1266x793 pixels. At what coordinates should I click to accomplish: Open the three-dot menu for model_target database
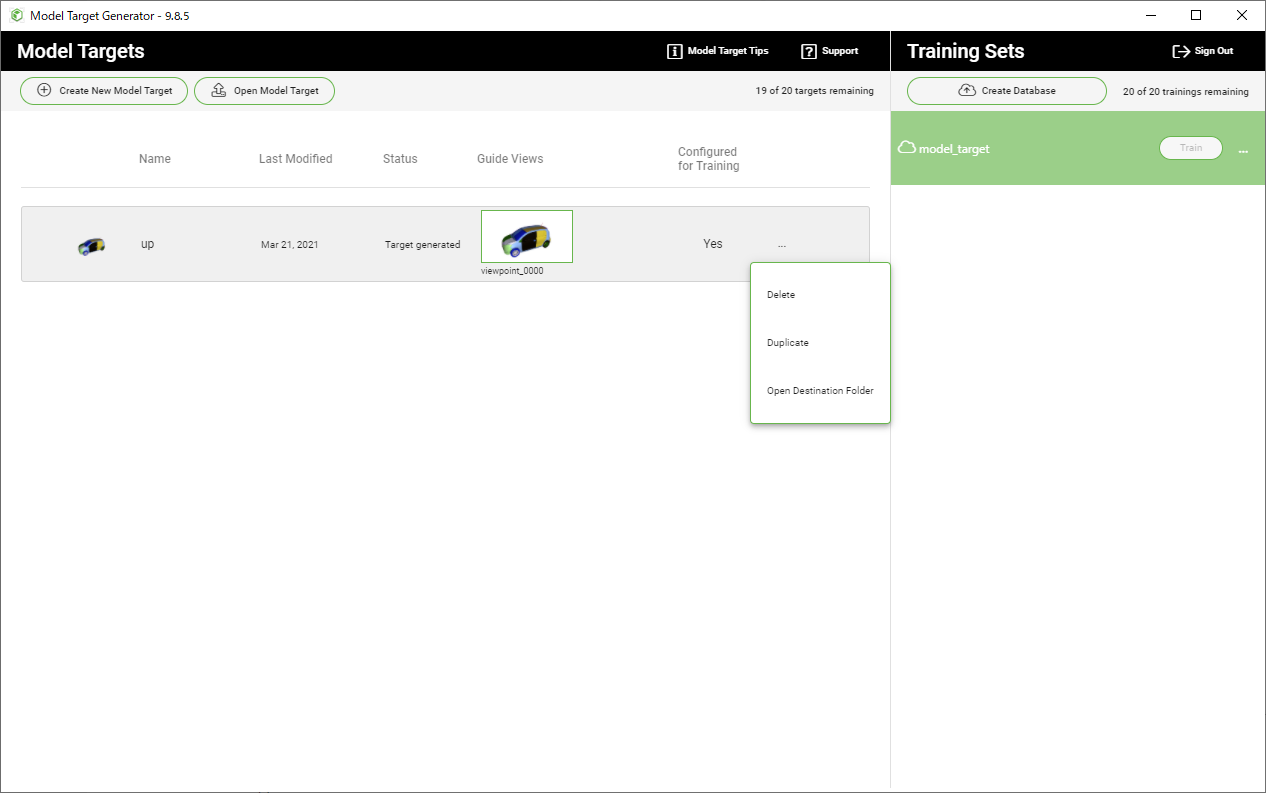tap(1243, 150)
